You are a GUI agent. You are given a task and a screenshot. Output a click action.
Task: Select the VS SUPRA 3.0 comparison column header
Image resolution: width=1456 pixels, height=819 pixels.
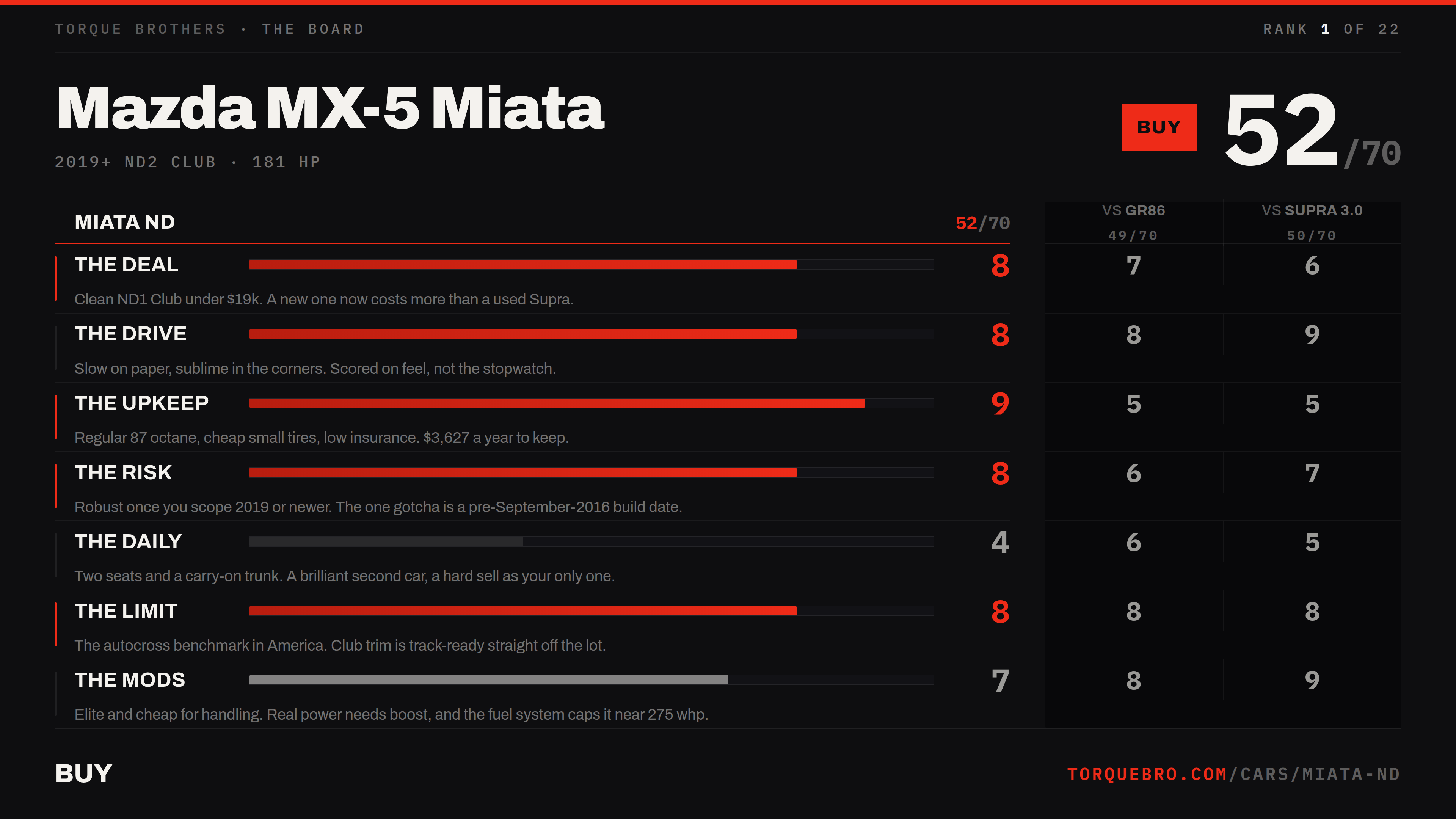click(x=1312, y=222)
